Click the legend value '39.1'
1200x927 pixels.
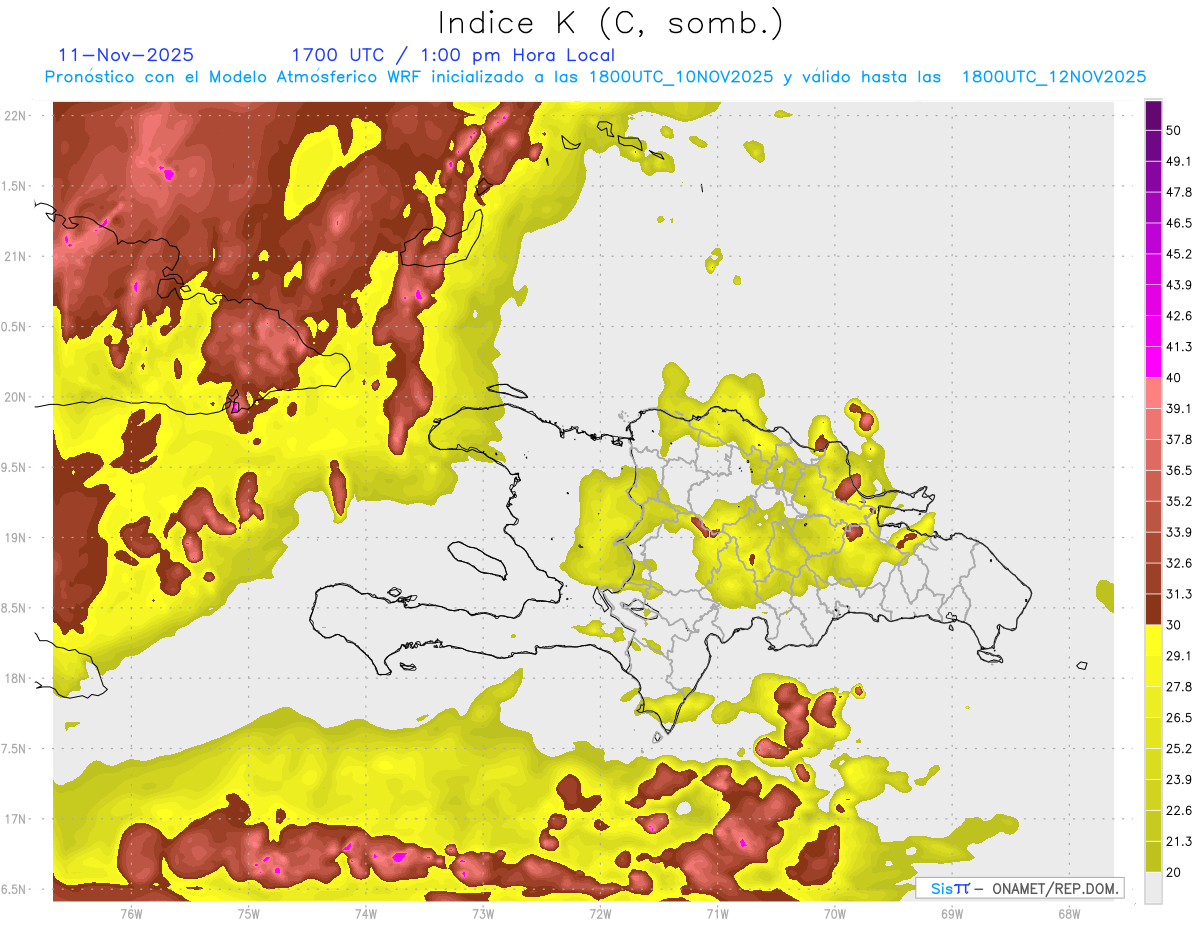[x=1179, y=409]
